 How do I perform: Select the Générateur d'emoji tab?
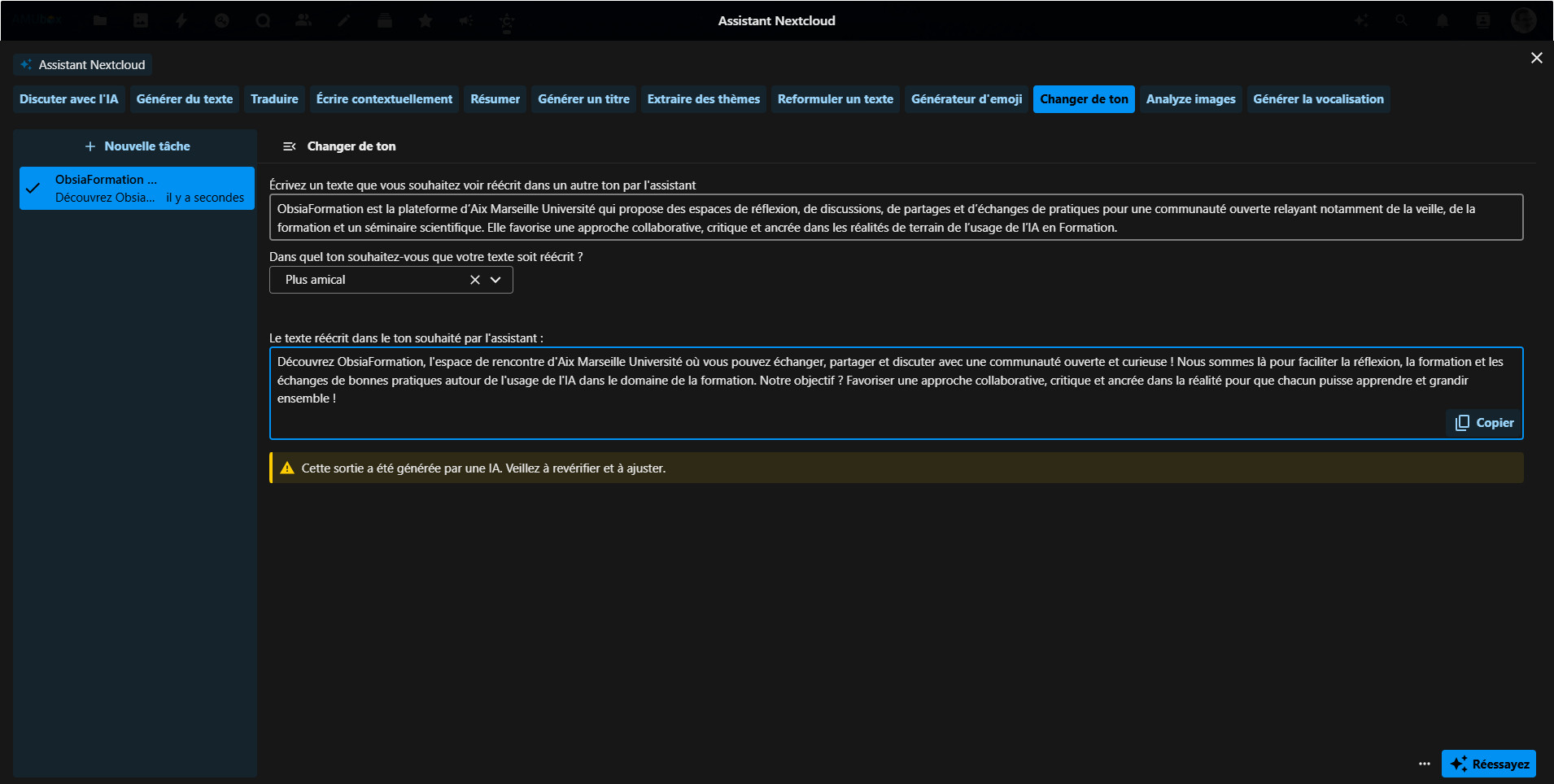pos(966,99)
